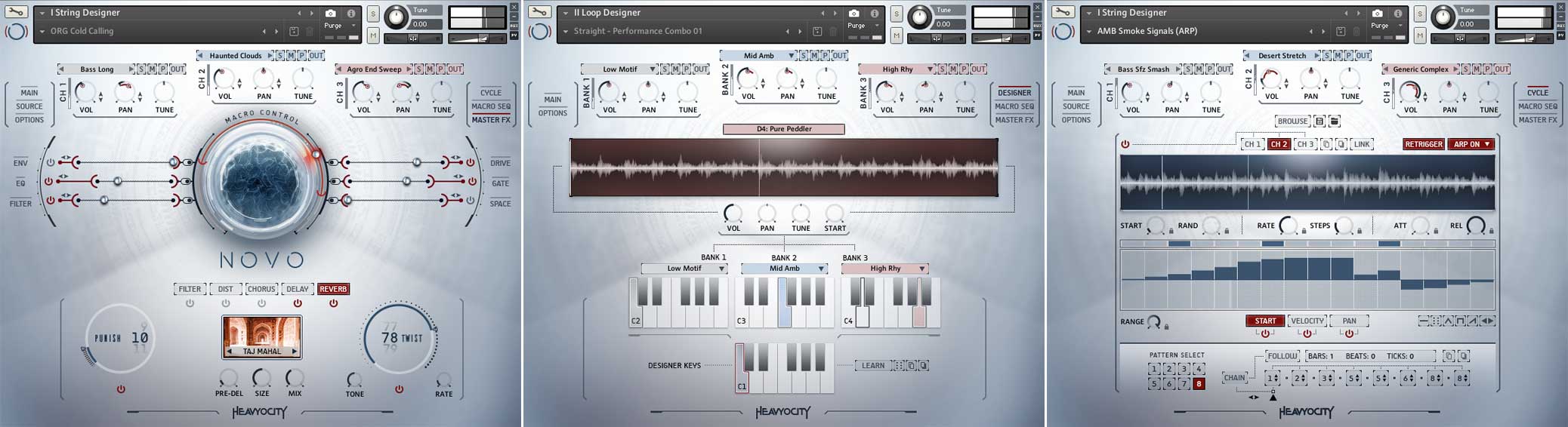1568x427 pixels.
Task: Click shift left-right arrows icon in sequencer tools
Action: coord(1486,321)
